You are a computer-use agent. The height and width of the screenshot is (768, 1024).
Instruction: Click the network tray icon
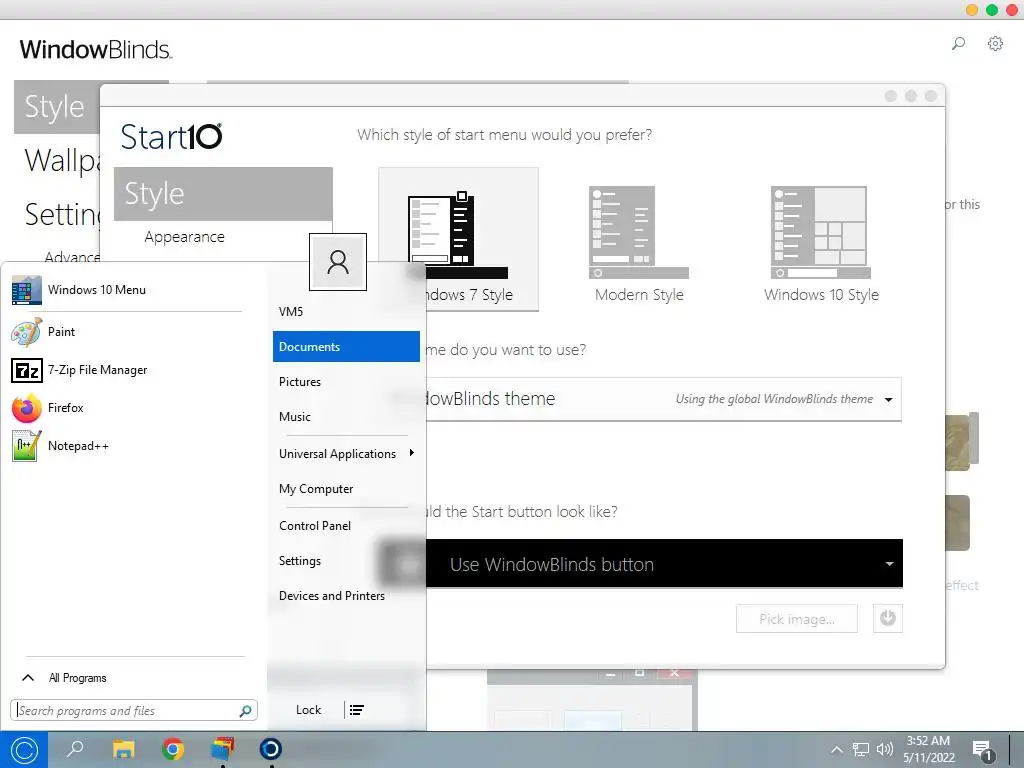861,750
